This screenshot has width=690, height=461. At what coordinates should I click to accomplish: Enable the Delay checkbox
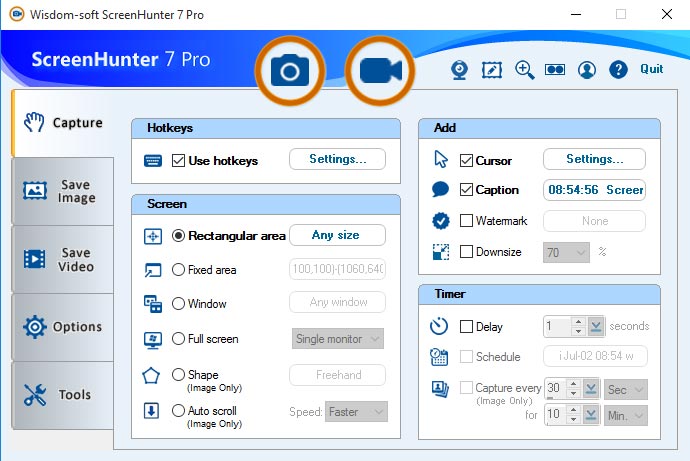[466, 326]
